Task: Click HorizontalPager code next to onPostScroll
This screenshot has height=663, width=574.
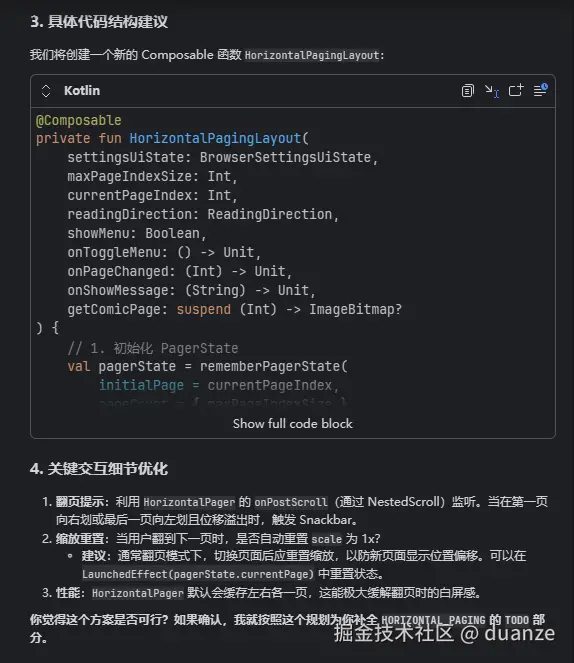Action: pos(189,502)
